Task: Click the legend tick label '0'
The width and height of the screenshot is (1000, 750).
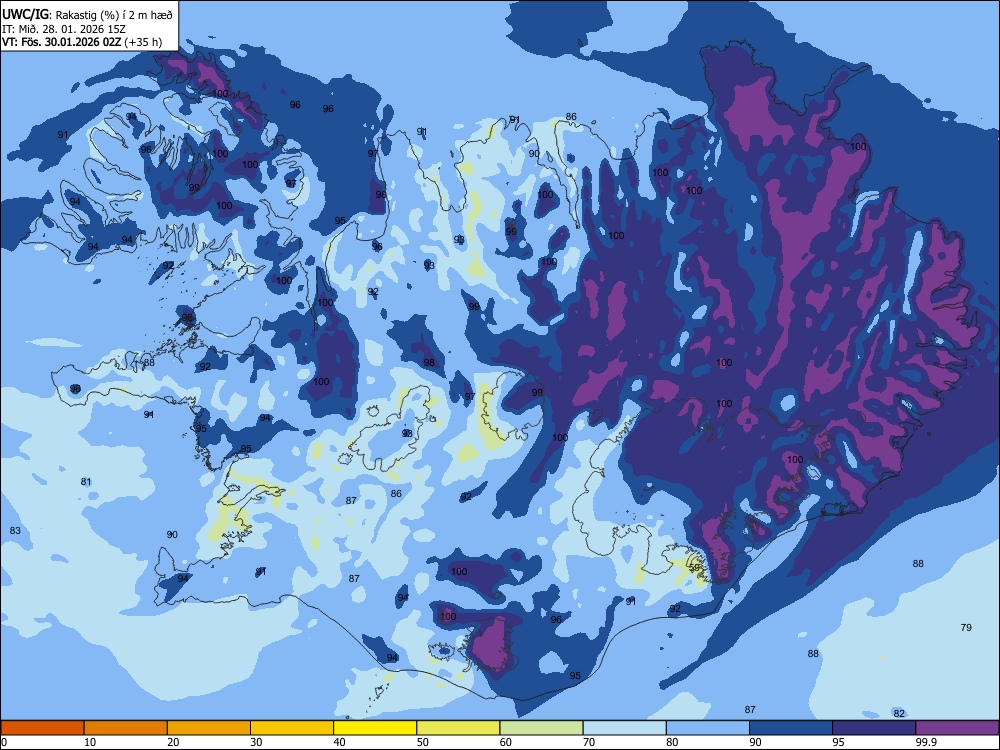Action: [4, 742]
